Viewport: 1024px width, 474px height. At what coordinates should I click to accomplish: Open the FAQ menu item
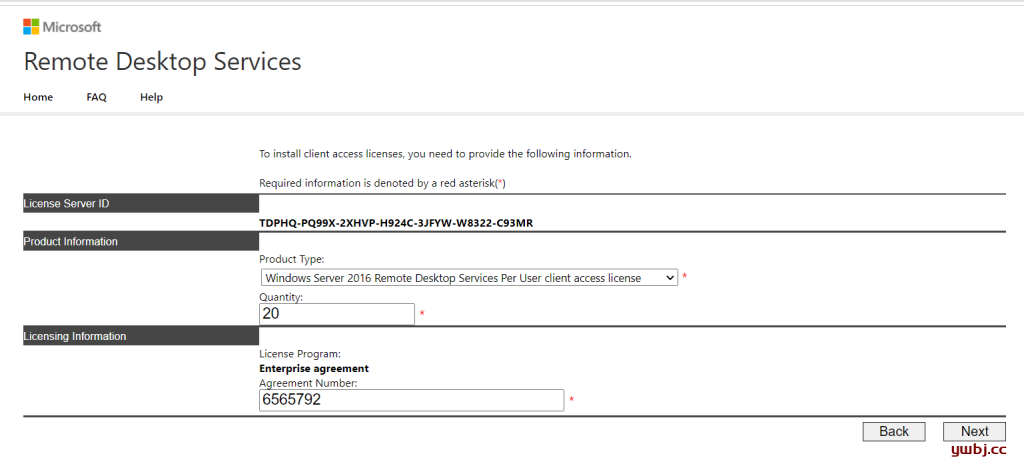click(x=96, y=97)
